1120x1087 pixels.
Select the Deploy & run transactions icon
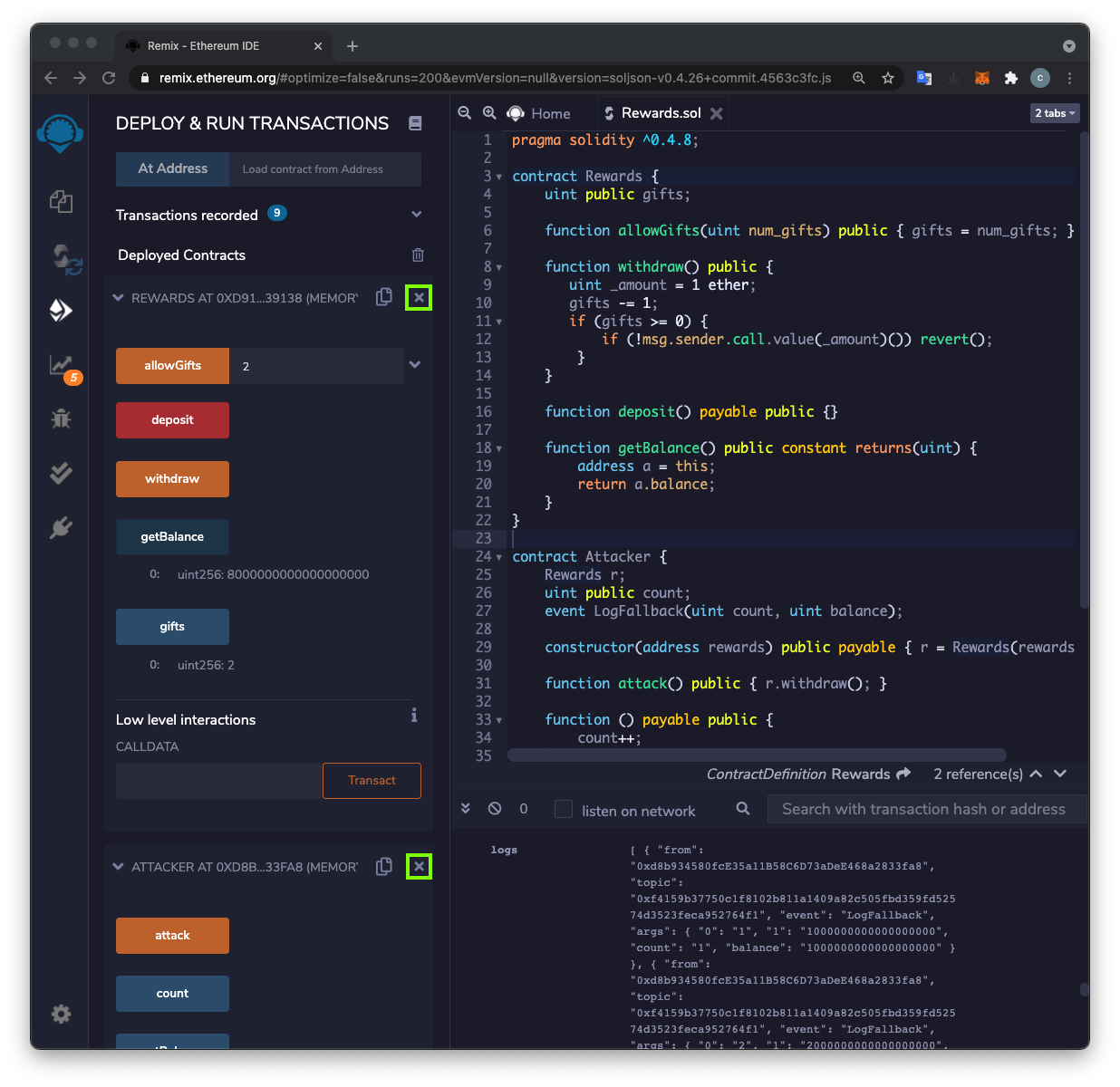click(61, 311)
